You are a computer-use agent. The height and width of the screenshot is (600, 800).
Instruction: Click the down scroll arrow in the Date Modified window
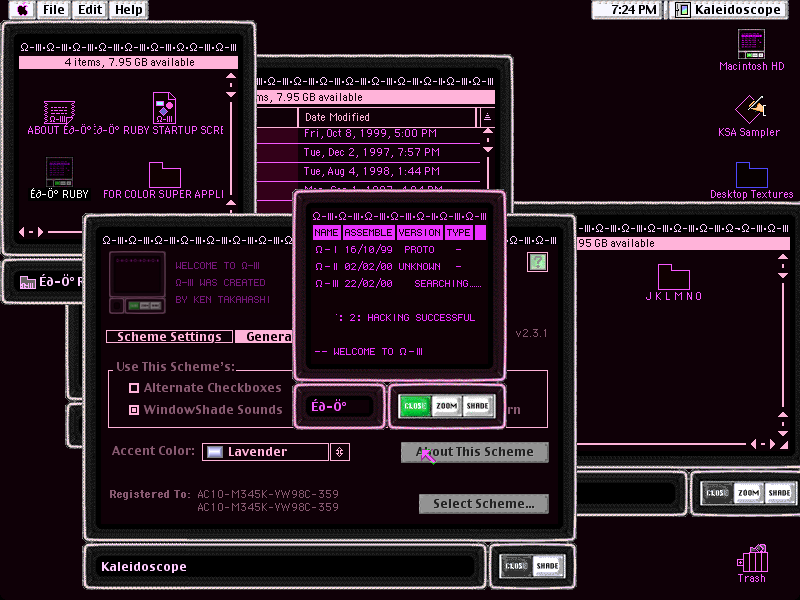[x=488, y=149]
